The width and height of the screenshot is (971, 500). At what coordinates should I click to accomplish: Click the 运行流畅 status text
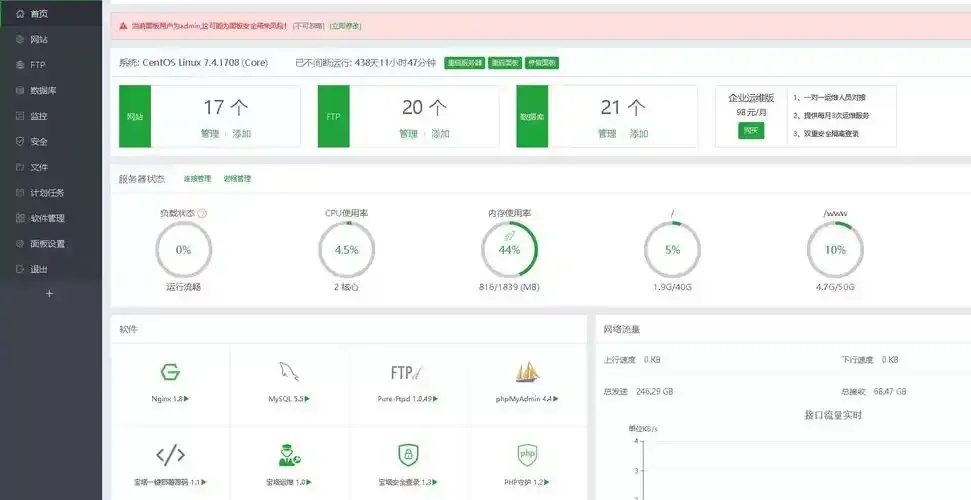click(183, 287)
